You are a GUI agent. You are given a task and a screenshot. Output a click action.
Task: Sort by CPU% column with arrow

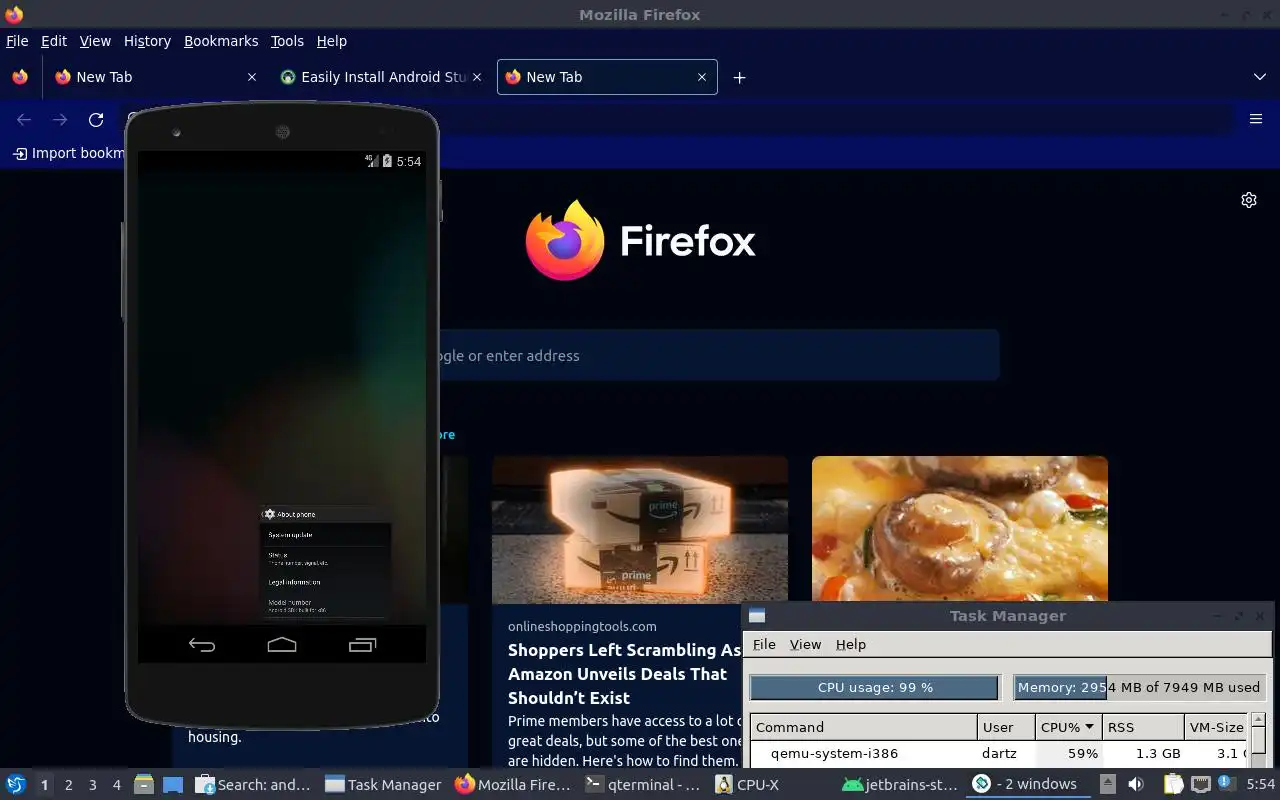(x=1067, y=727)
